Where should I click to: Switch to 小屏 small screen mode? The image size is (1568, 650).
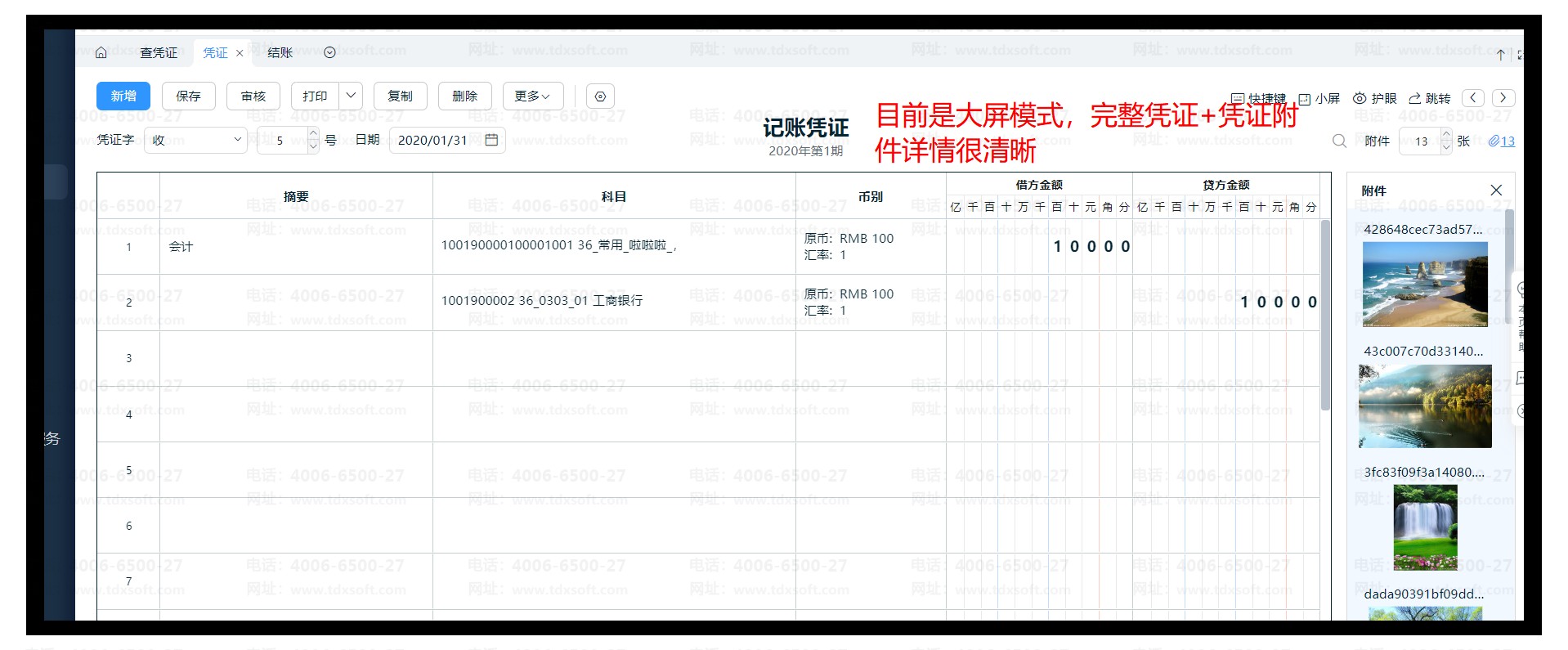(1319, 99)
